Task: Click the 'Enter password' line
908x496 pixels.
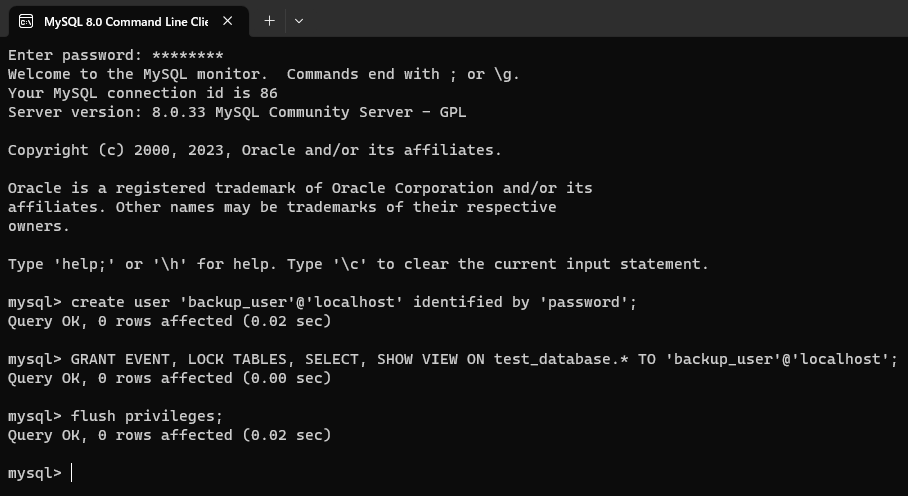Action: pos(116,56)
